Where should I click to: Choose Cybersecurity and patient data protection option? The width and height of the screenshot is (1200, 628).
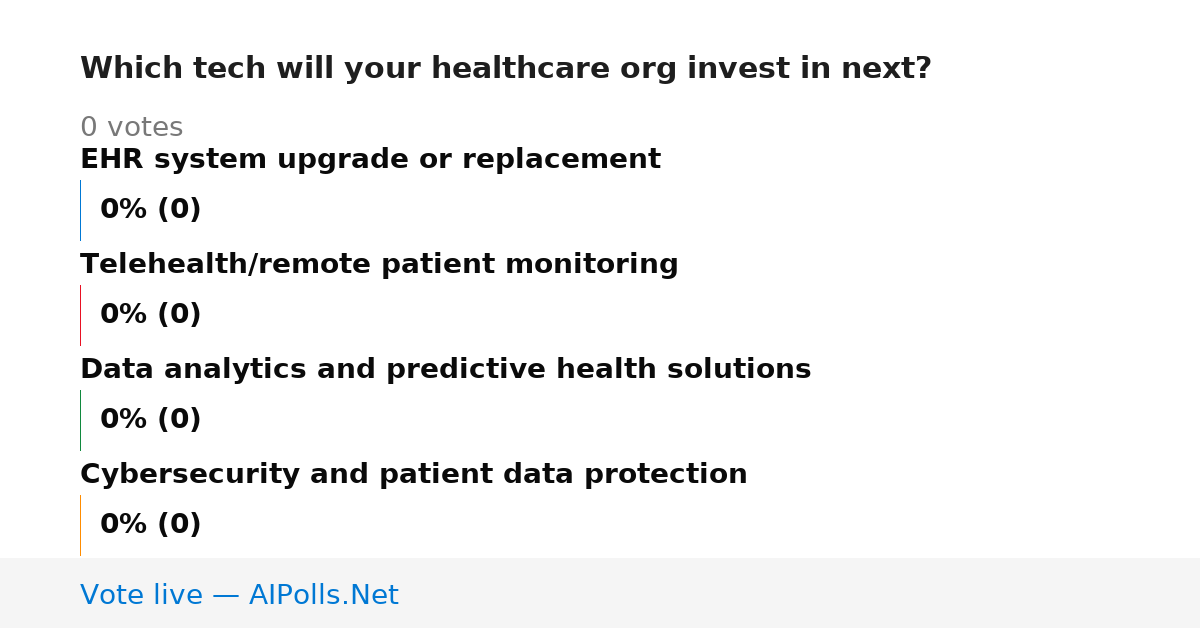click(413, 475)
